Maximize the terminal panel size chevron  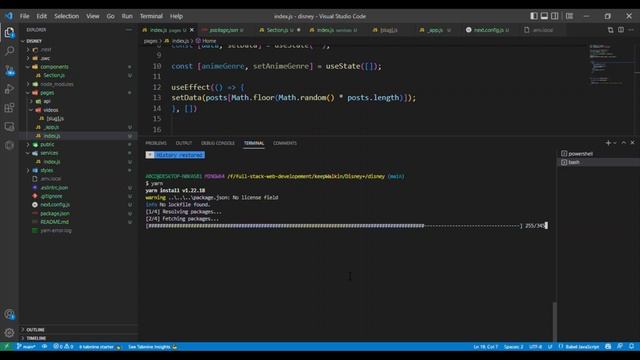pos(624,143)
